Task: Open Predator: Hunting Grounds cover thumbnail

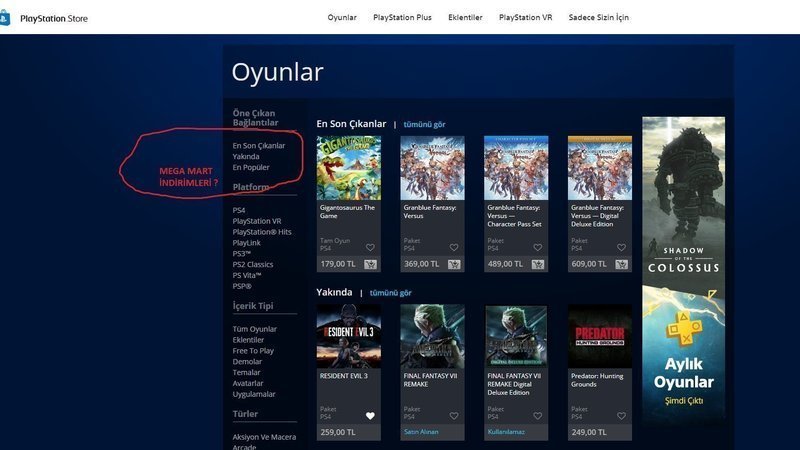Action: (599, 336)
